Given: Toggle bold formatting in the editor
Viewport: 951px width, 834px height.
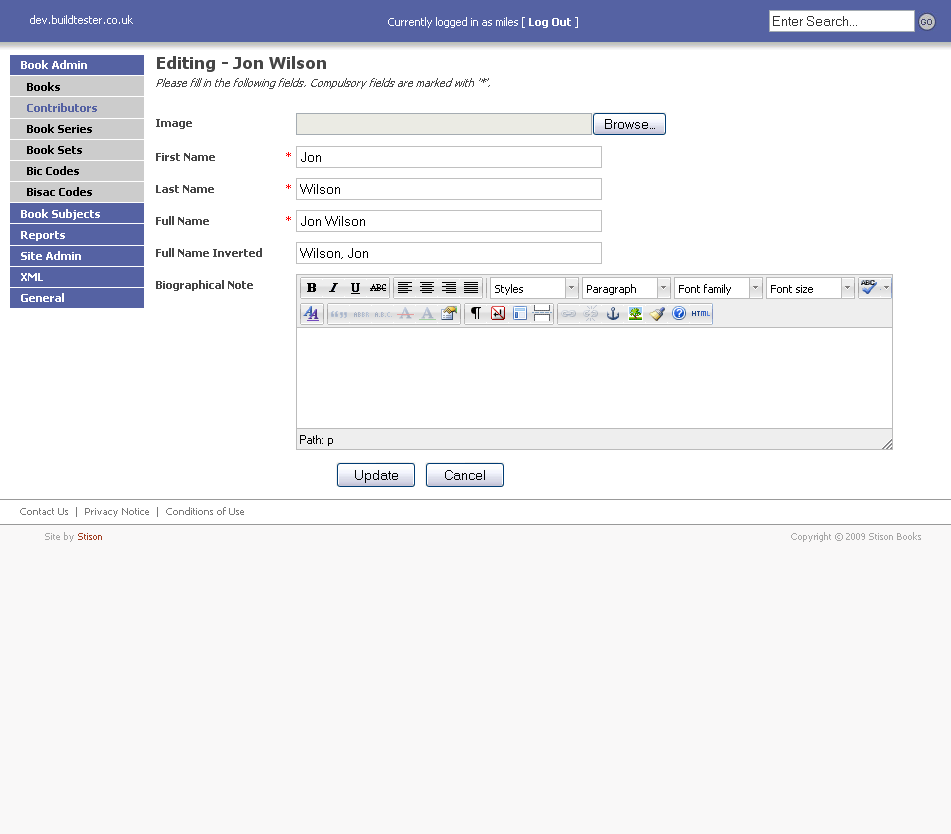Looking at the screenshot, I should tap(312, 288).
